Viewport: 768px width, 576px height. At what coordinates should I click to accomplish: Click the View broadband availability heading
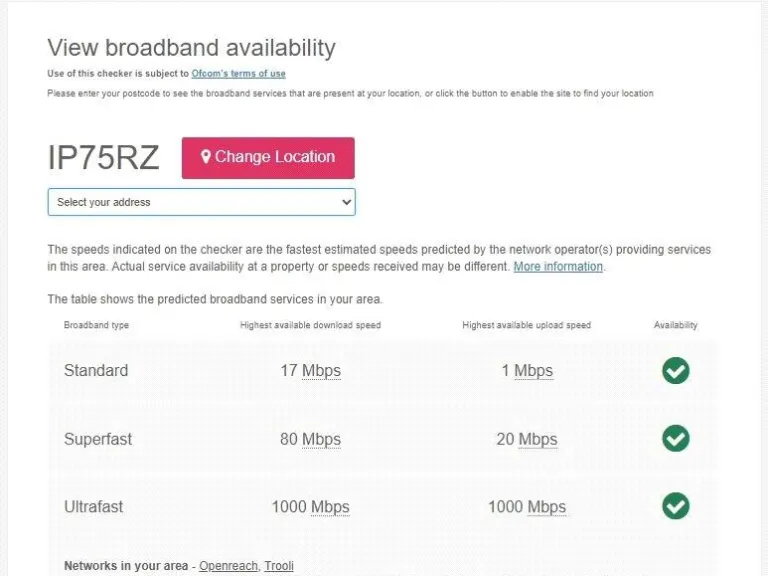point(191,47)
